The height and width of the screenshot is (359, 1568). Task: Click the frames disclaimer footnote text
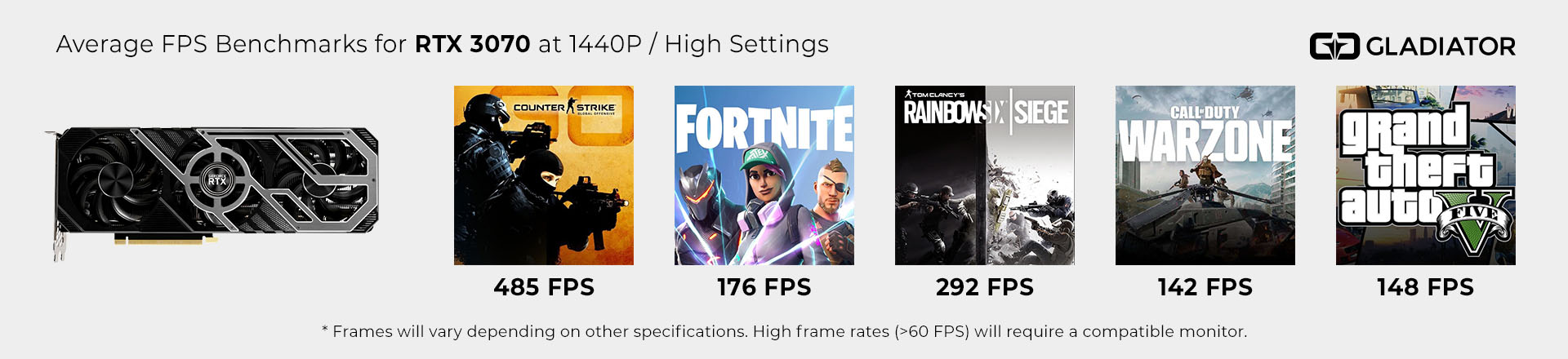[784, 331]
